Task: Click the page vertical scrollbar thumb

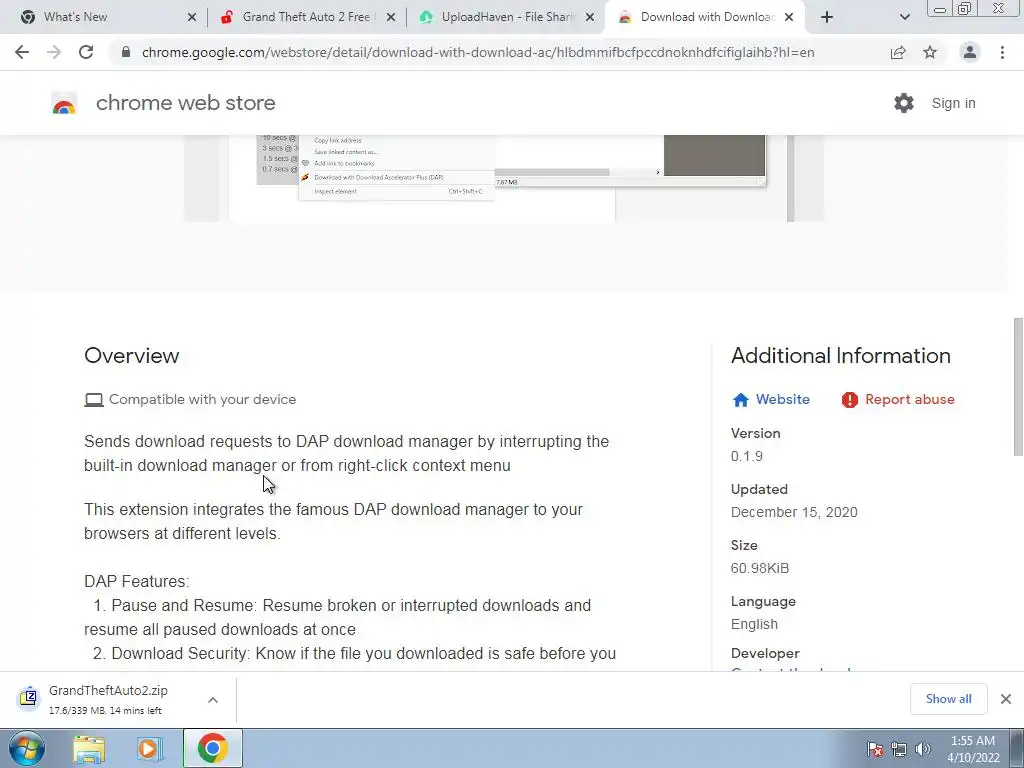Action: [x=1018, y=387]
